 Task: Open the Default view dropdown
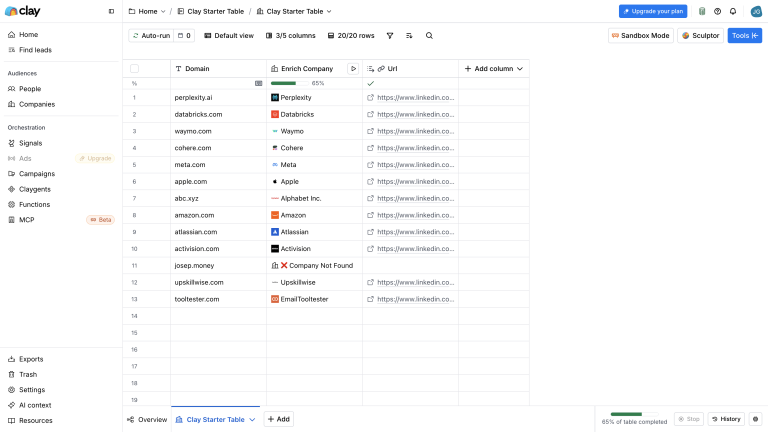(229, 35)
